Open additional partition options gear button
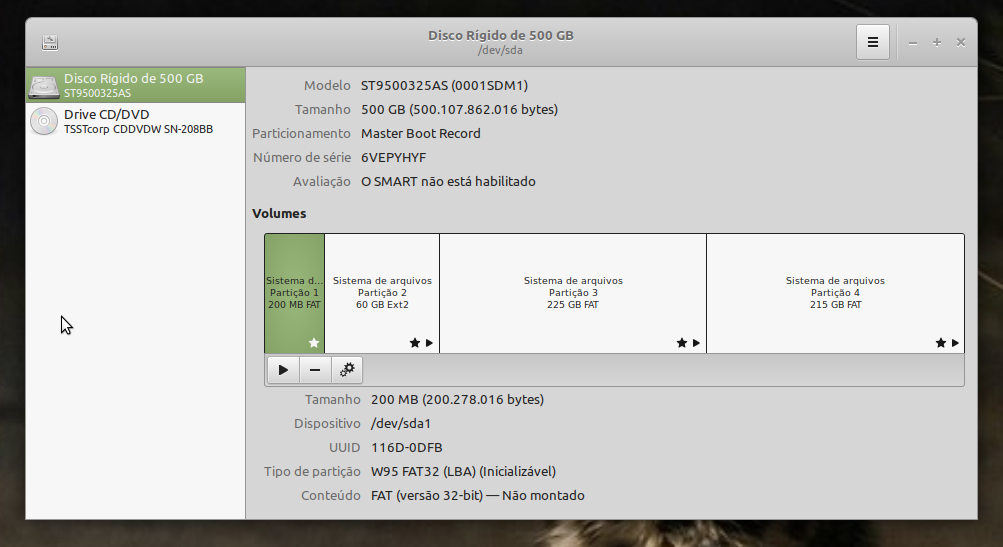 coord(347,370)
